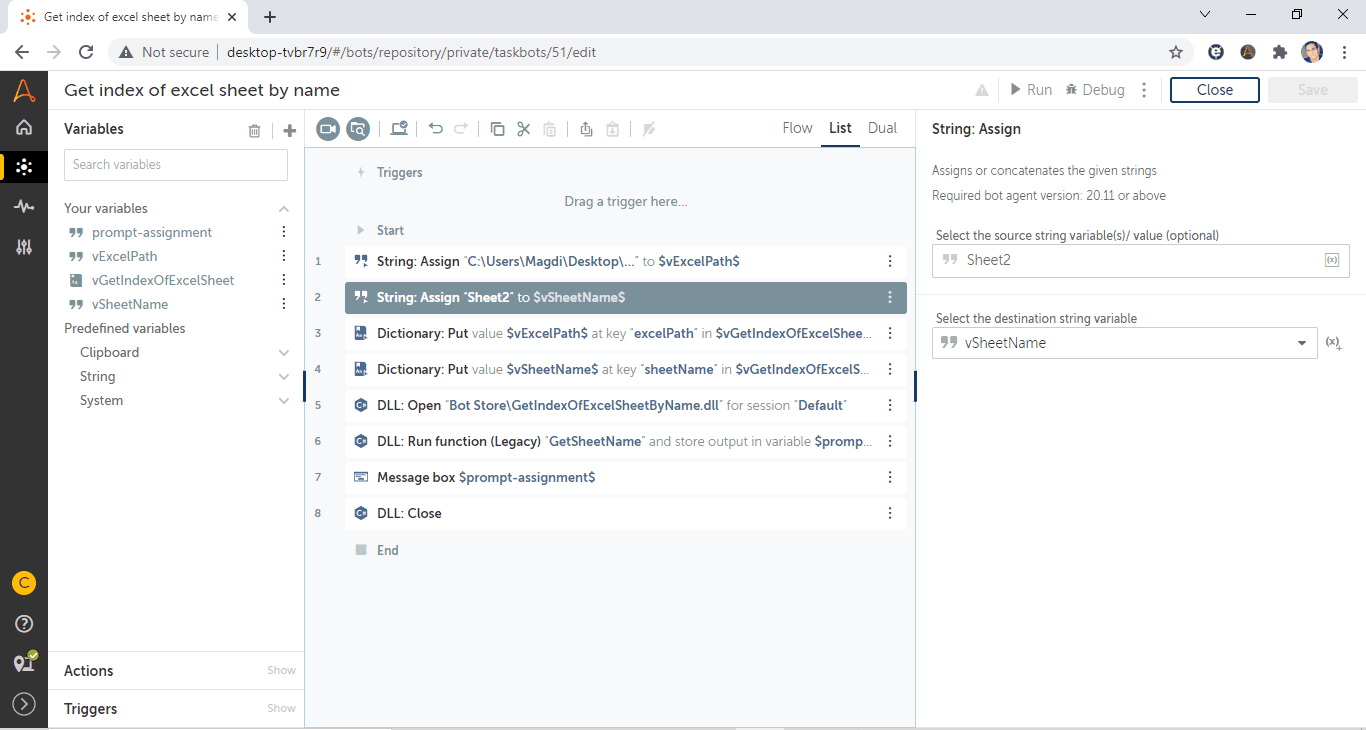Screen dimensions: 1366x730
Task: Create variable icon beside destination dropdown
Action: point(1333,343)
